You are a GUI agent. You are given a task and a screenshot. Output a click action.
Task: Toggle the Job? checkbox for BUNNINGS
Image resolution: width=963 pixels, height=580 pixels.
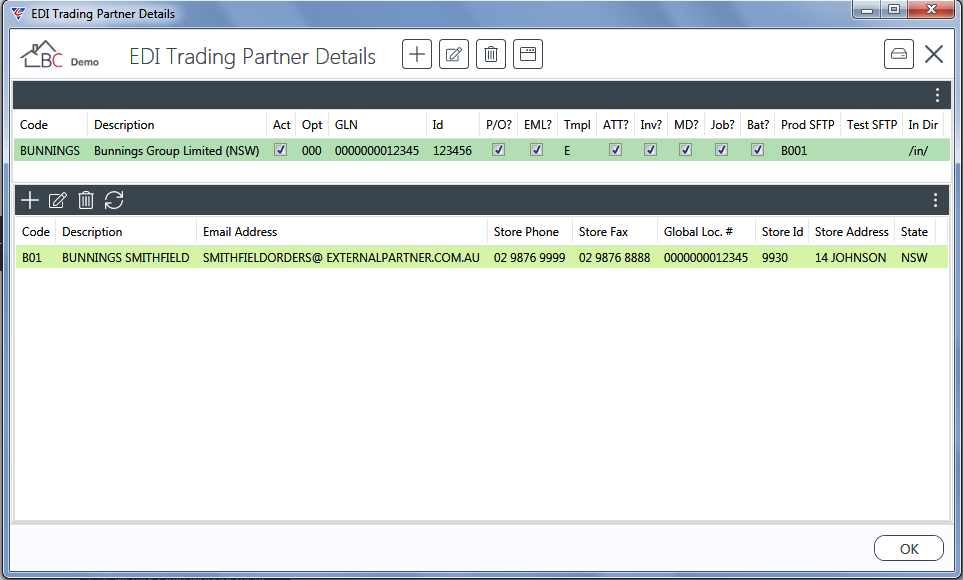point(722,149)
